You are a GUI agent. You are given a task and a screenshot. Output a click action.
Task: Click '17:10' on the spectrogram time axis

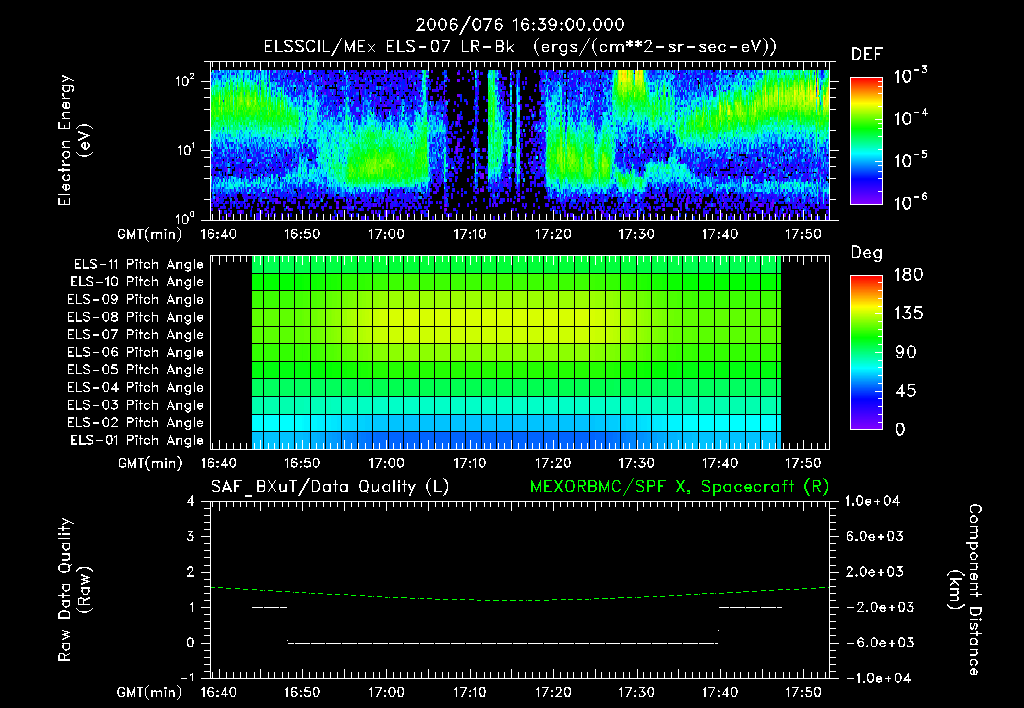(x=470, y=234)
